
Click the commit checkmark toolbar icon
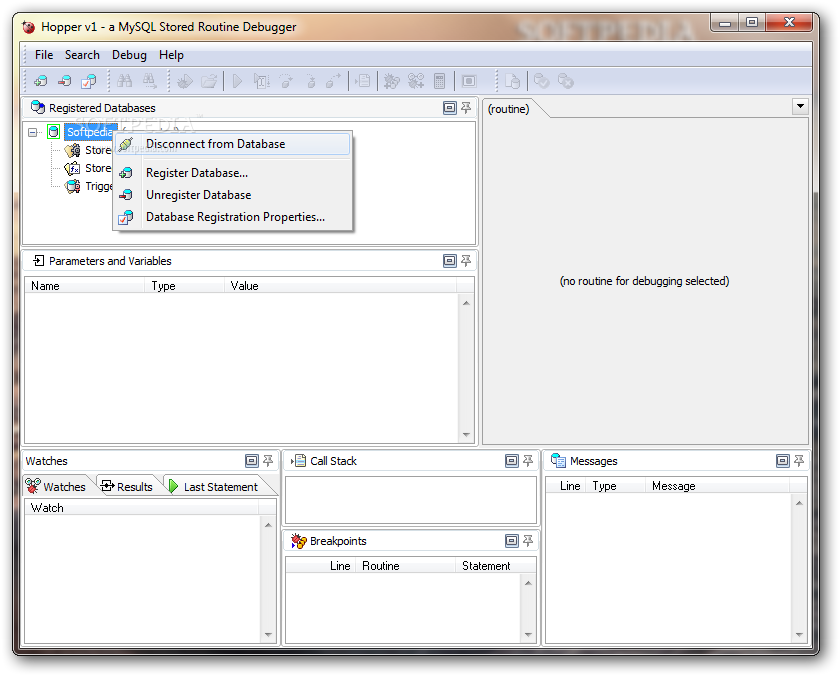click(542, 81)
